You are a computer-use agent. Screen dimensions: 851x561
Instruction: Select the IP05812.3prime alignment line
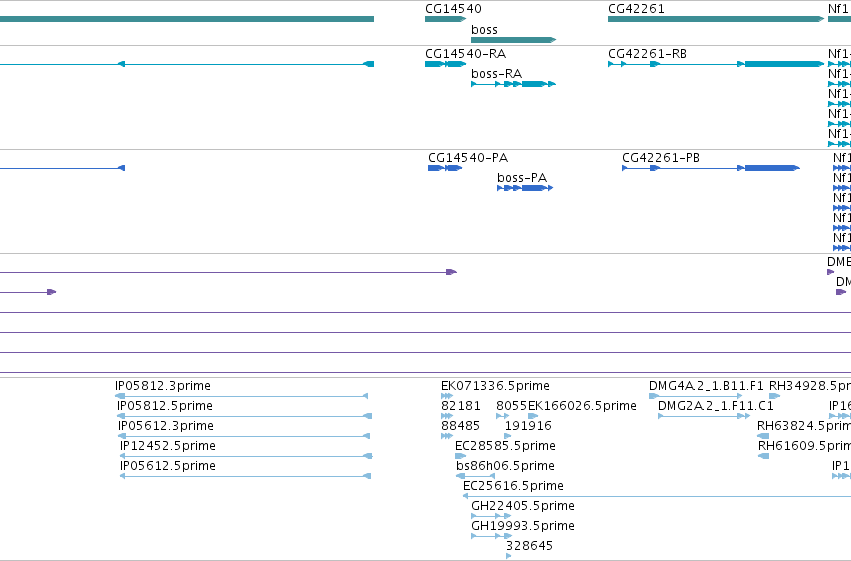[242, 396]
